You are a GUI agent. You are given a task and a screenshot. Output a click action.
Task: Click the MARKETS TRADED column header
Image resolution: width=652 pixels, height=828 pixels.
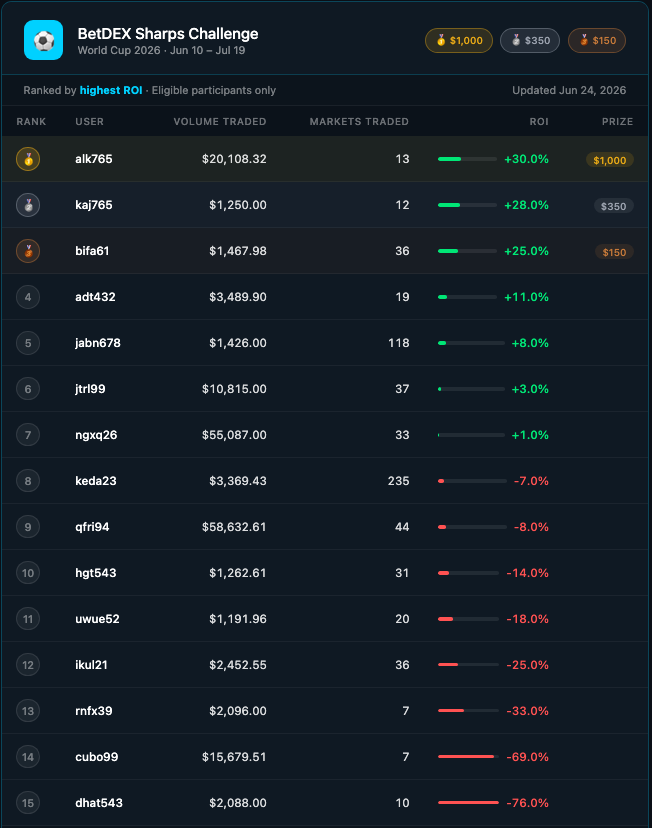359,121
